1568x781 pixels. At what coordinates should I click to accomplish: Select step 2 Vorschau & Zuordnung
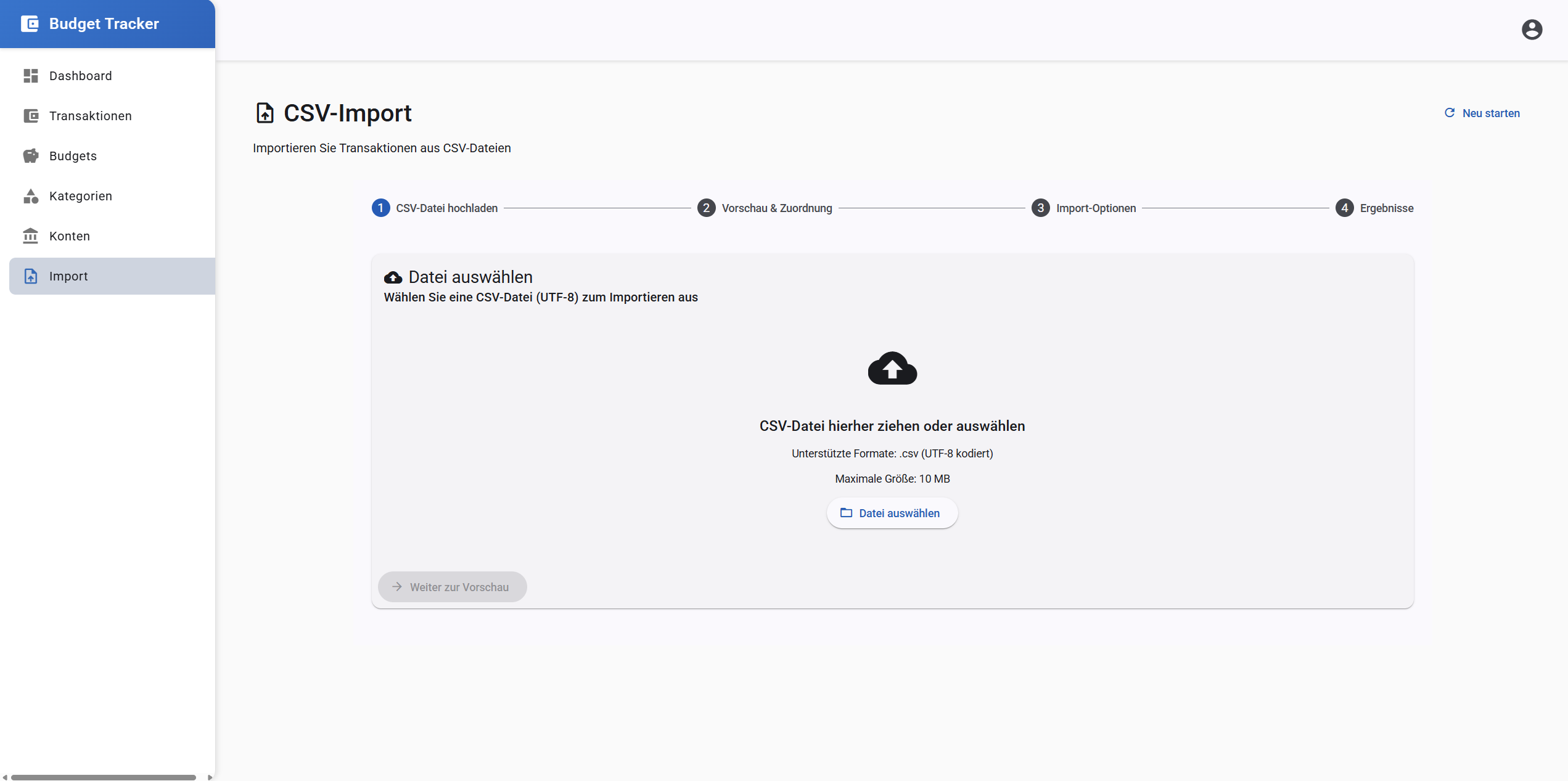[x=765, y=208]
